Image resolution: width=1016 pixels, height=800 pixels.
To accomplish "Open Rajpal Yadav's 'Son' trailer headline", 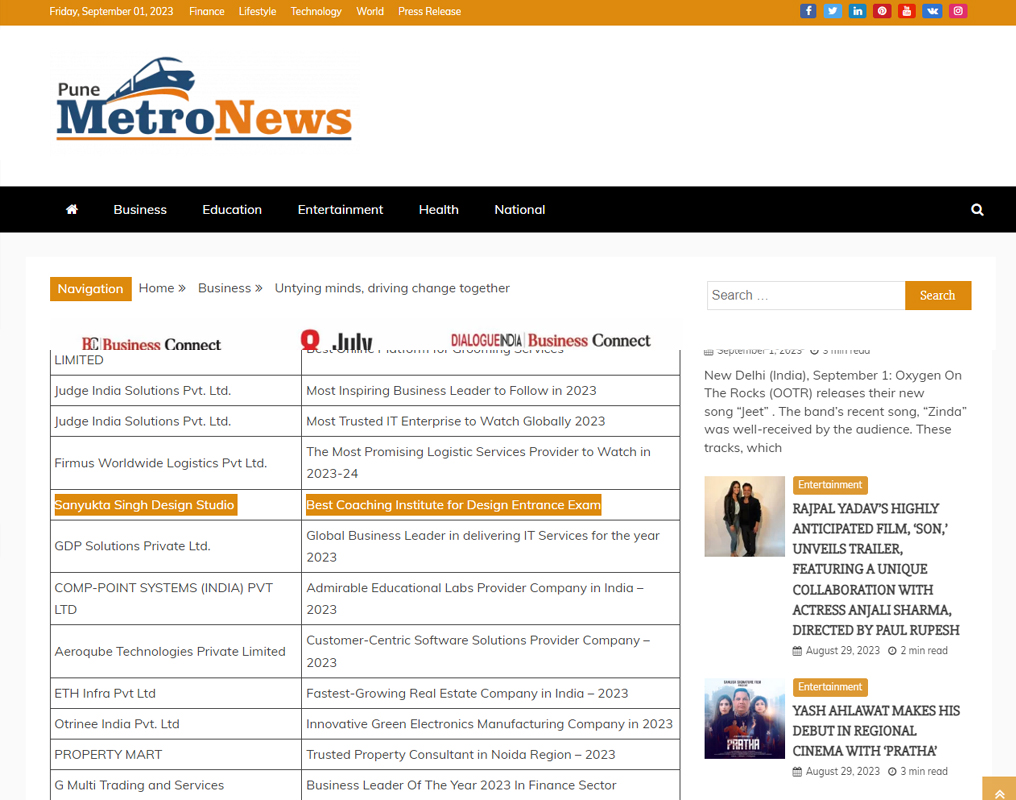I will click(876, 569).
